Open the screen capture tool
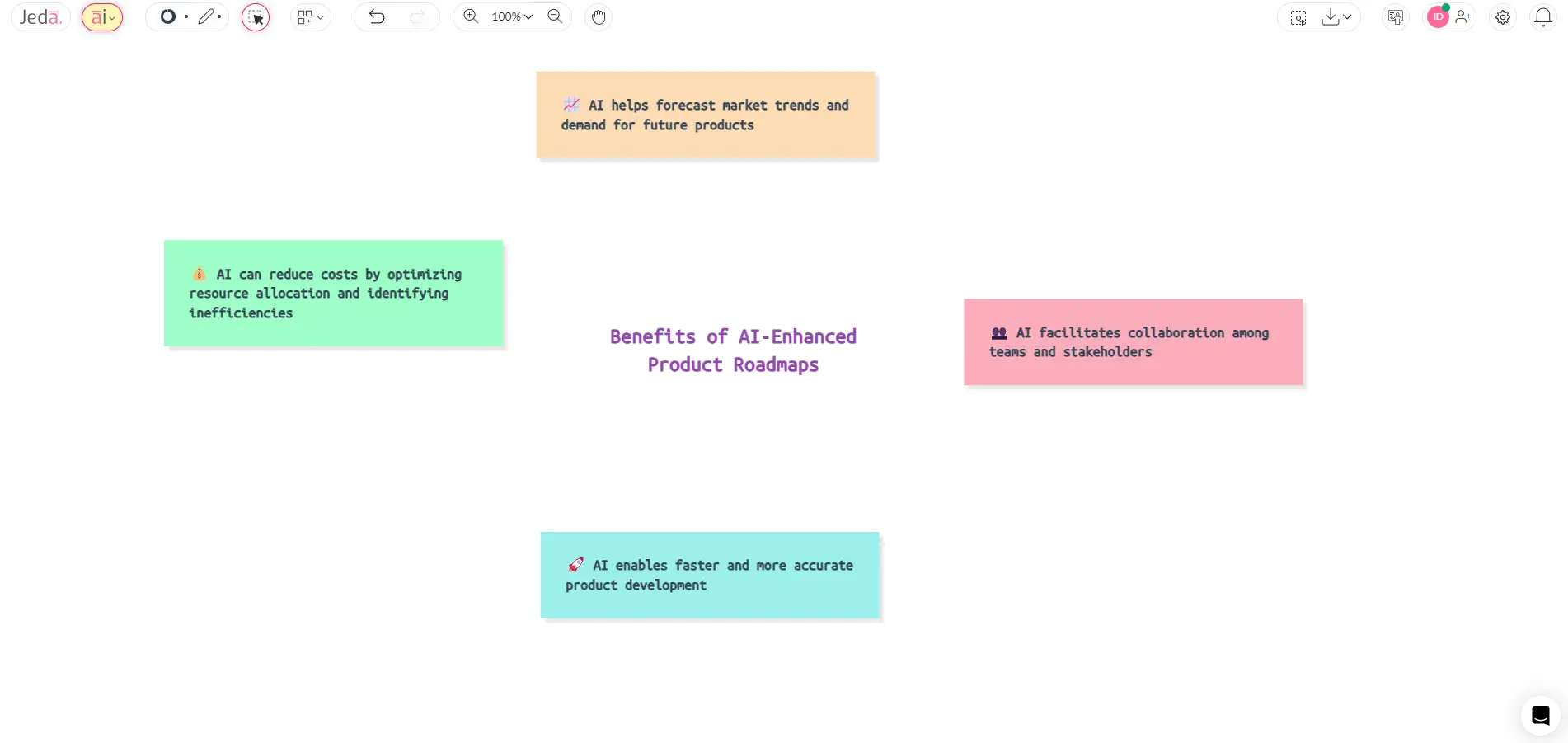The width and height of the screenshot is (1568, 743). [x=1298, y=16]
